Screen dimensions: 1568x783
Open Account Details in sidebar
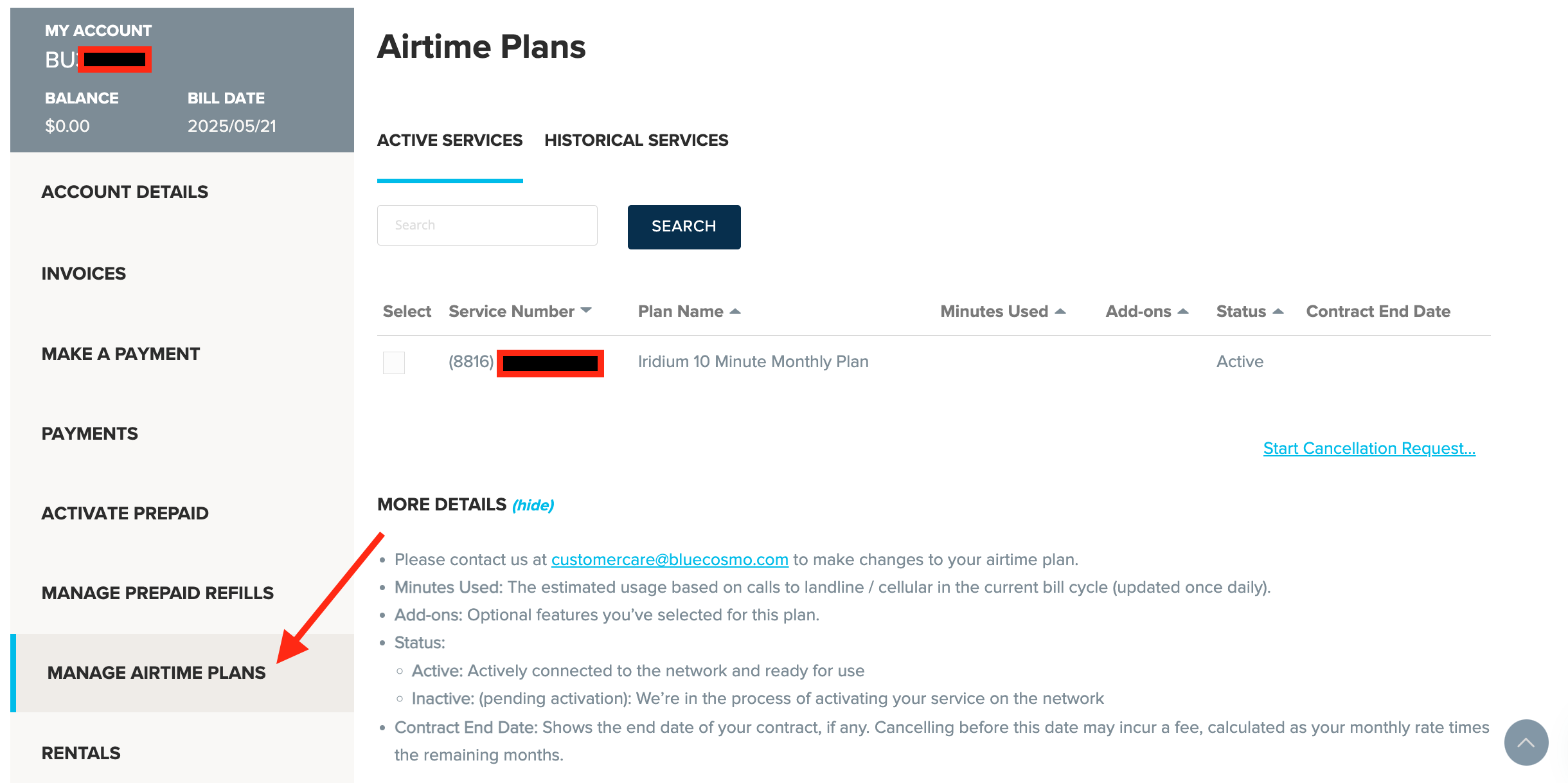(125, 192)
